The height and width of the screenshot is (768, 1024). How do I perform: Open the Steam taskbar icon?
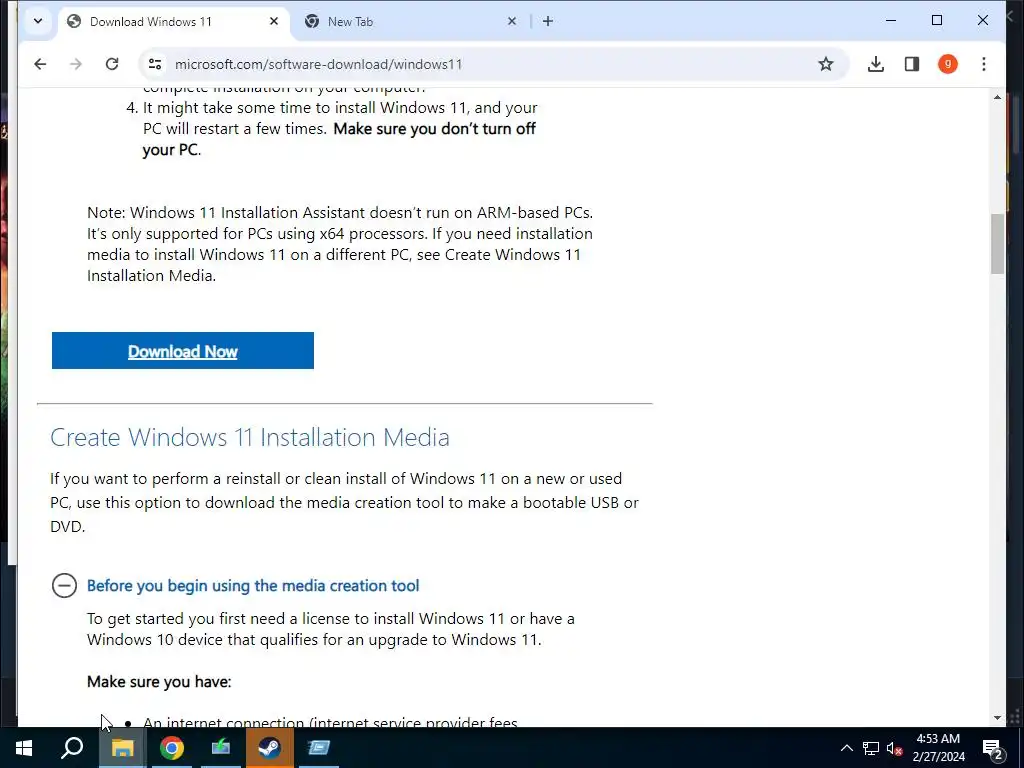click(x=269, y=748)
